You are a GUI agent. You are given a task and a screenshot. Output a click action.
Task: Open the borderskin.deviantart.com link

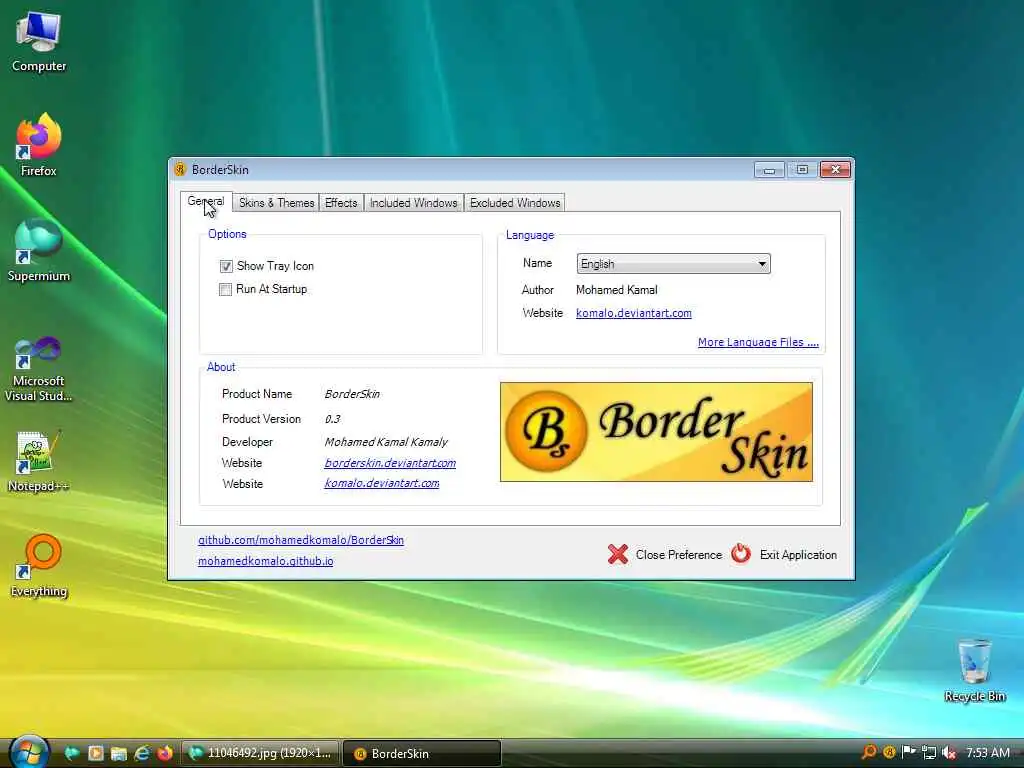click(390, 463)
